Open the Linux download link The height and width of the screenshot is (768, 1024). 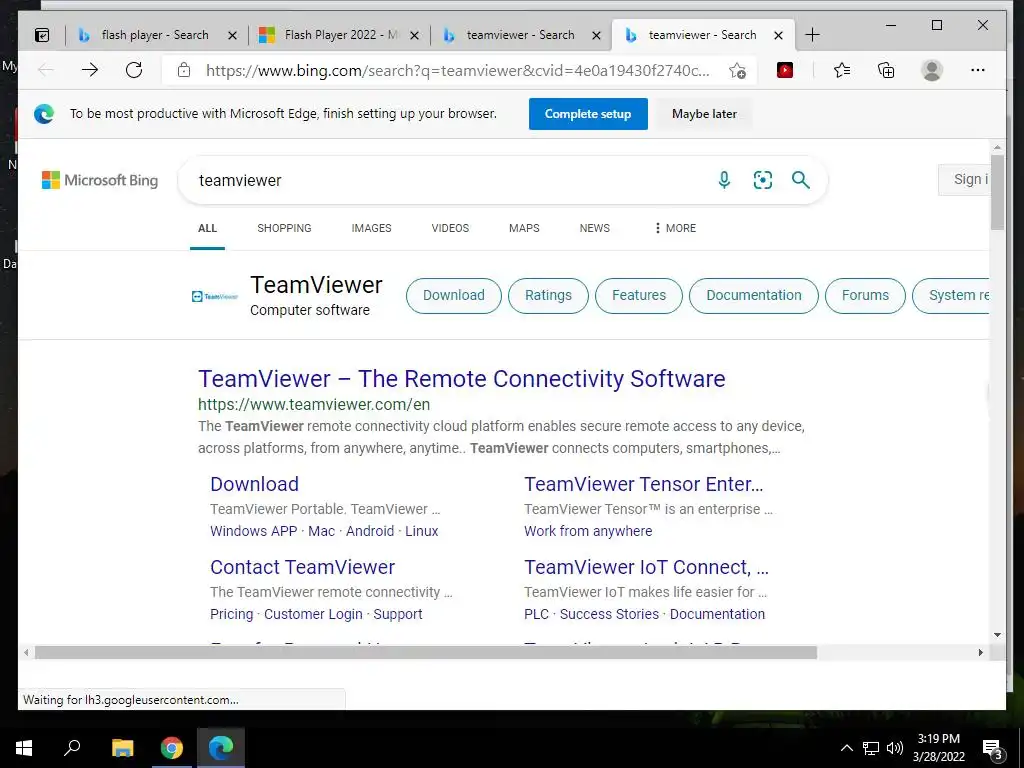tap(421, 531)
